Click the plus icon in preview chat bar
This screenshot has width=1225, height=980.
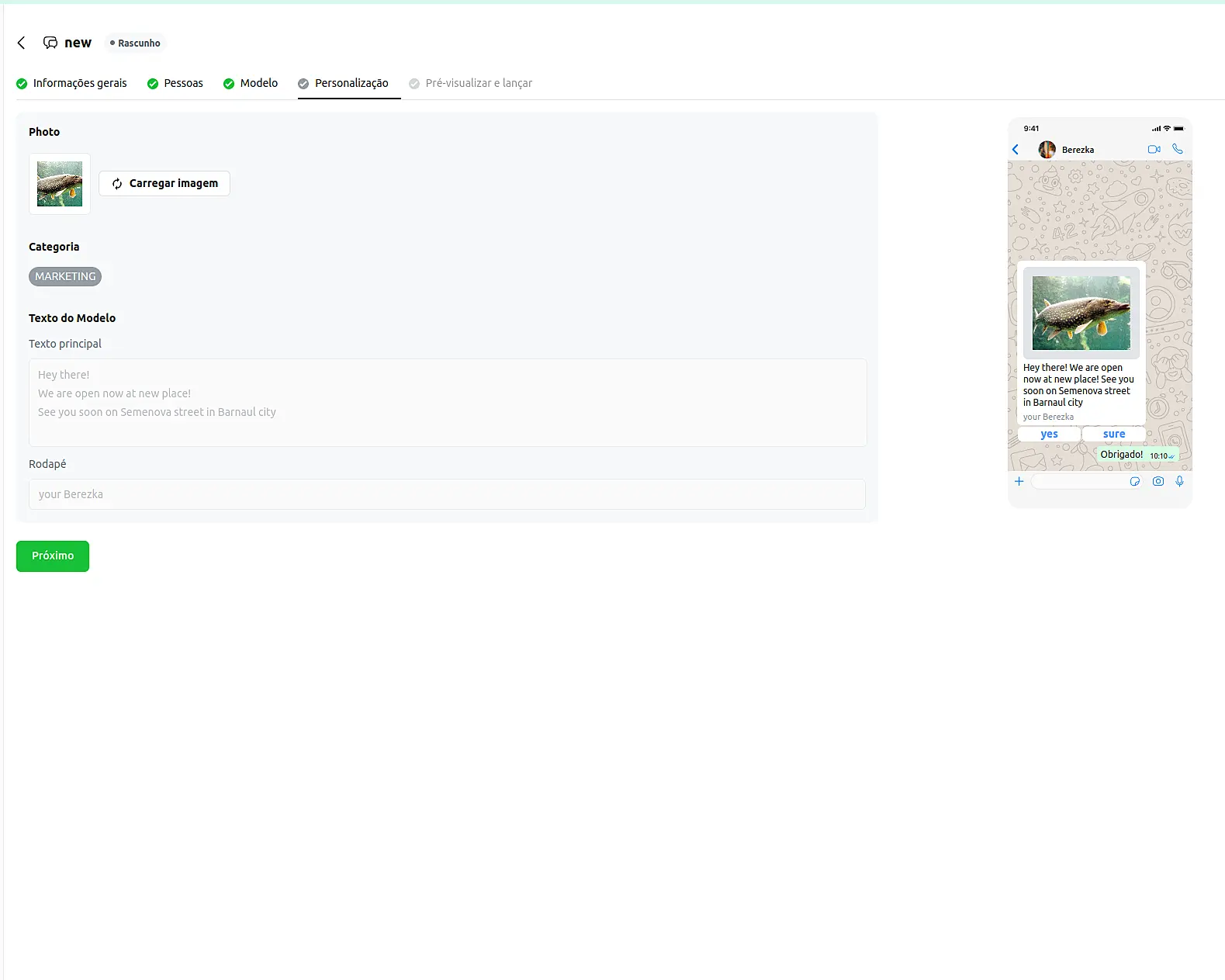1019,482
